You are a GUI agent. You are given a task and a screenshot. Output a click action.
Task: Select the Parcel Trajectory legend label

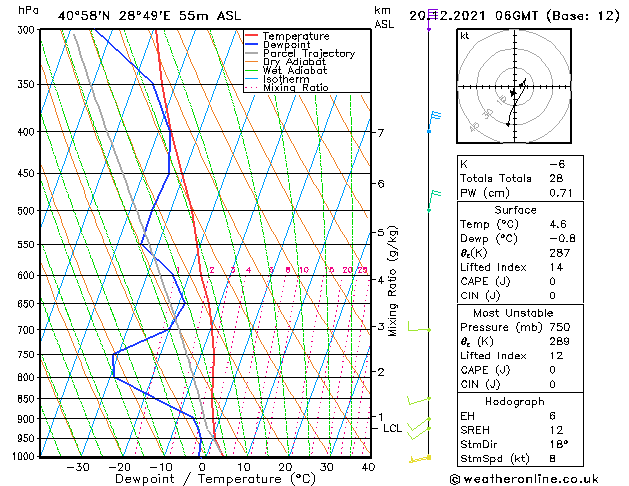309,53
